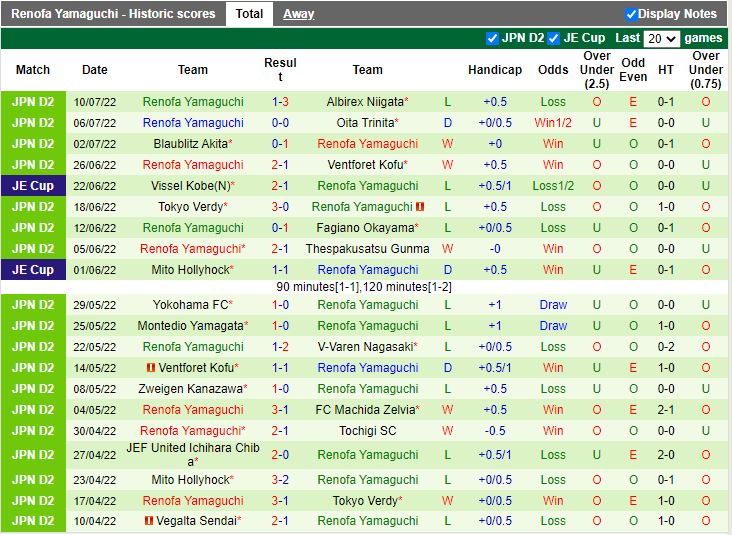Open Mito Hollyhock link in 23/04/22 row
This screenshot has height=535, width=732.
(x=190, y=480)
